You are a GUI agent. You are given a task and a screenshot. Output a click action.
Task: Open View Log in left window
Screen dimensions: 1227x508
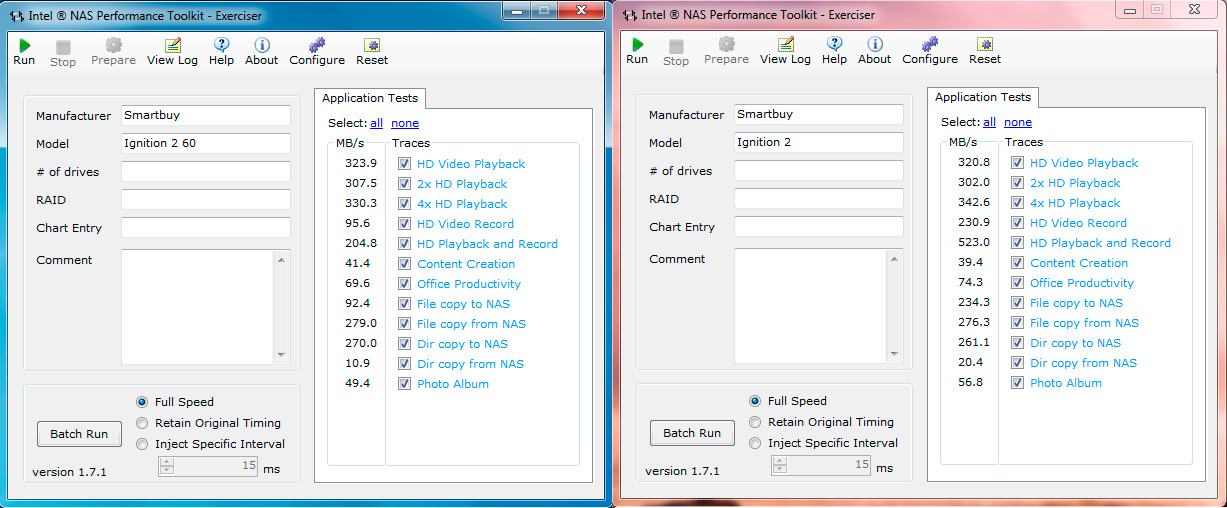point(172,45)
